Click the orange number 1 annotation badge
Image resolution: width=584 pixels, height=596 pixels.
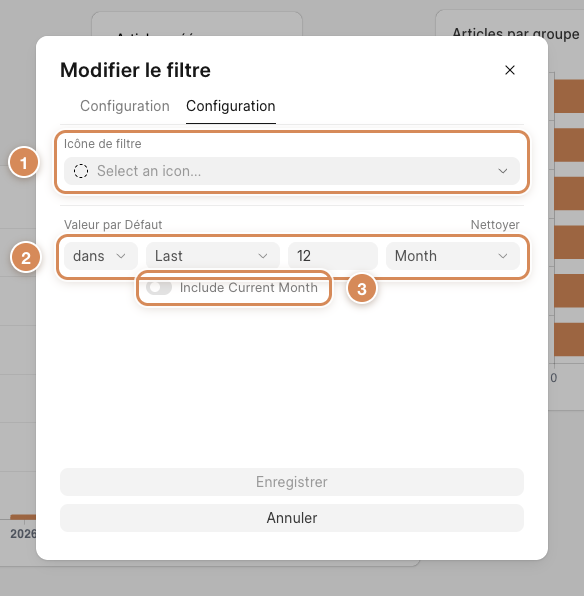24,163
